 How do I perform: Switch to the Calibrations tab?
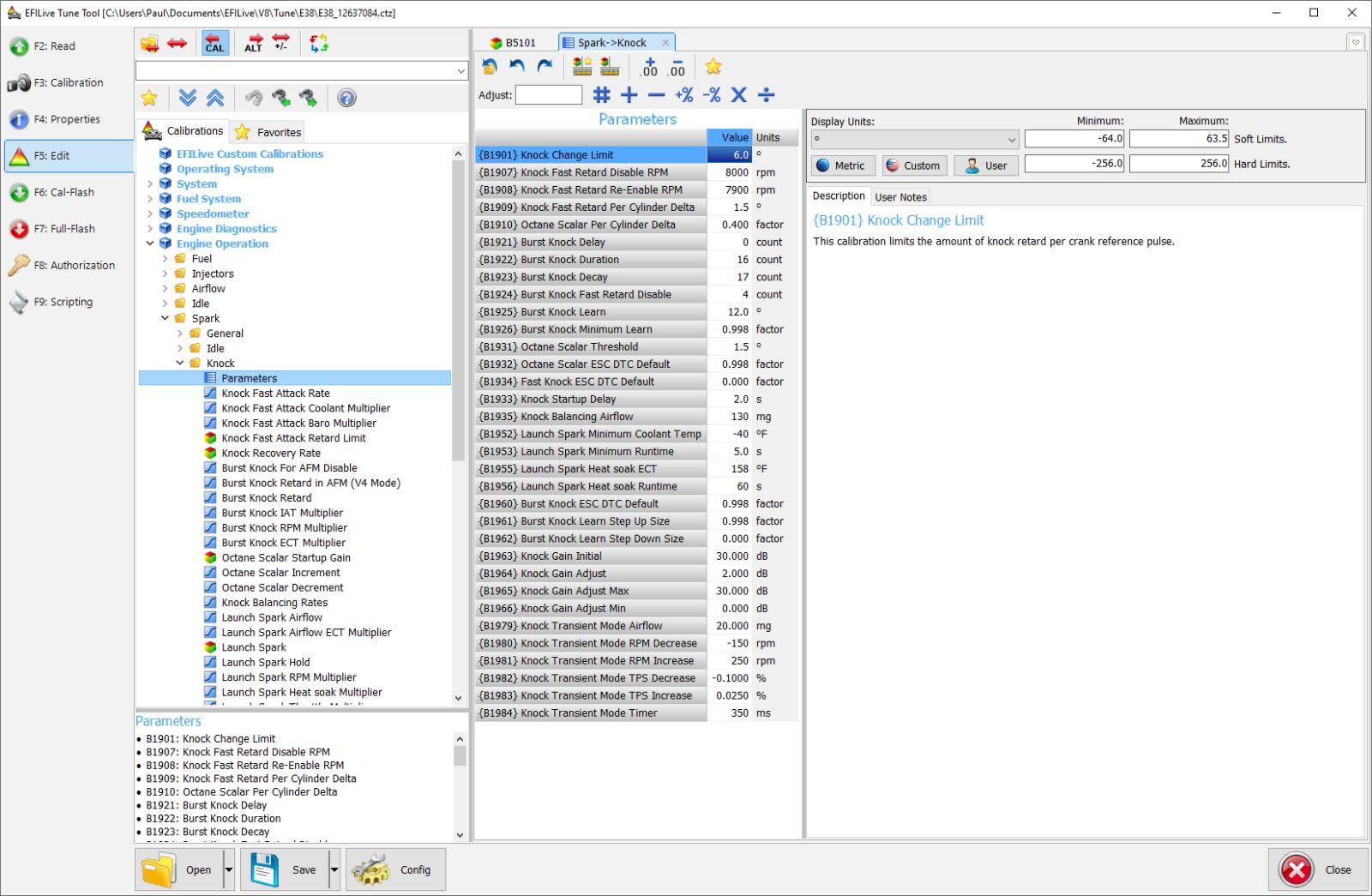(x=184, y=130)
